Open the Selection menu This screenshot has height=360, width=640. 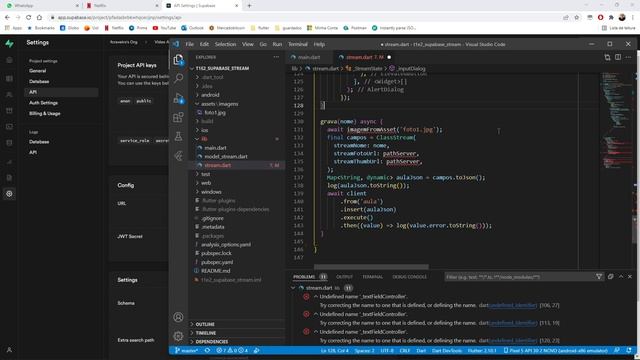225,44
